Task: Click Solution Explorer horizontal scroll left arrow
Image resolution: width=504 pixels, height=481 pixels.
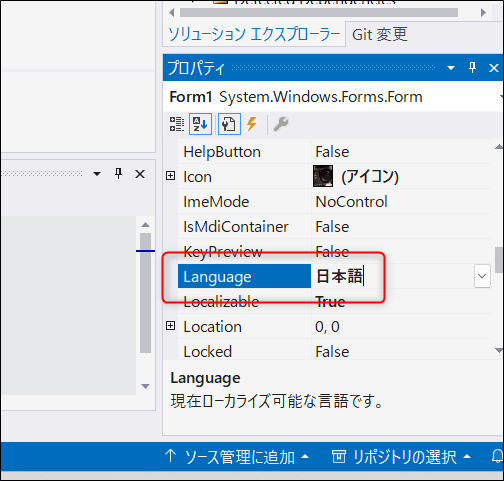Action: 171,13
